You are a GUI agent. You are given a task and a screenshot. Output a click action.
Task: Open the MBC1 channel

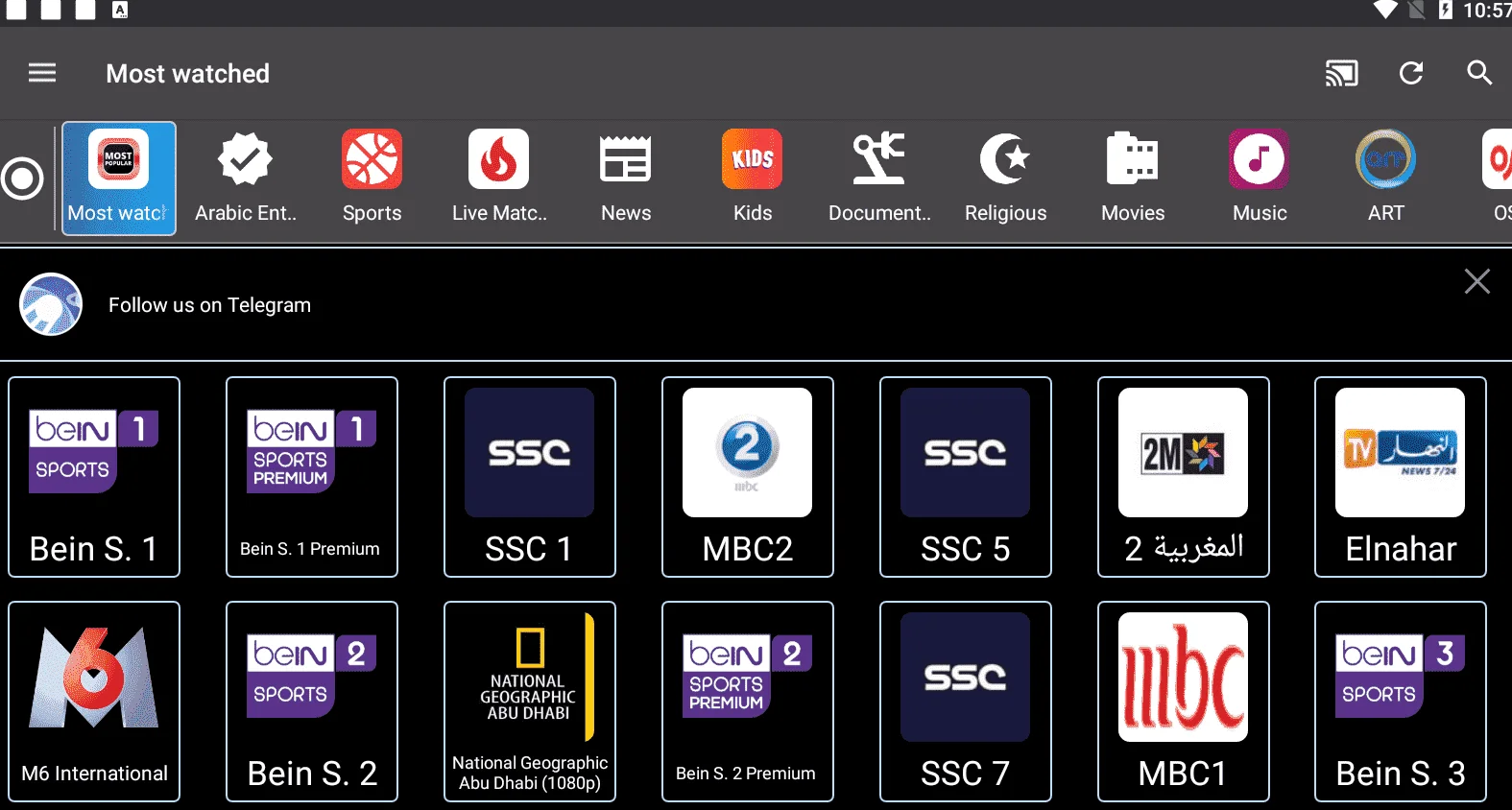pyautogui.click(x=1184, y=702)
